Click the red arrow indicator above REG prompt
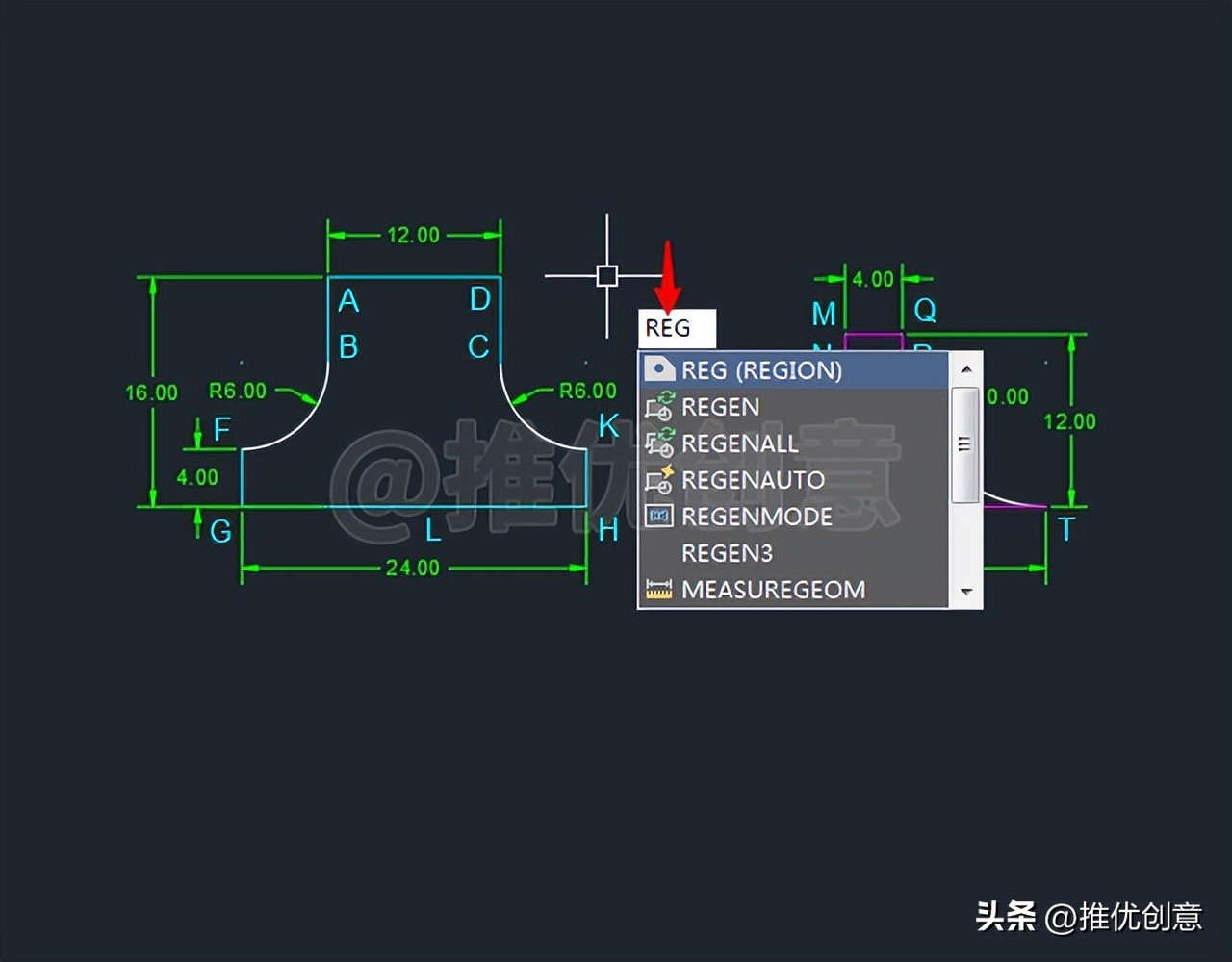This screenshot has width=1232, height=962. pyautogui.click(x=670, y=274)
